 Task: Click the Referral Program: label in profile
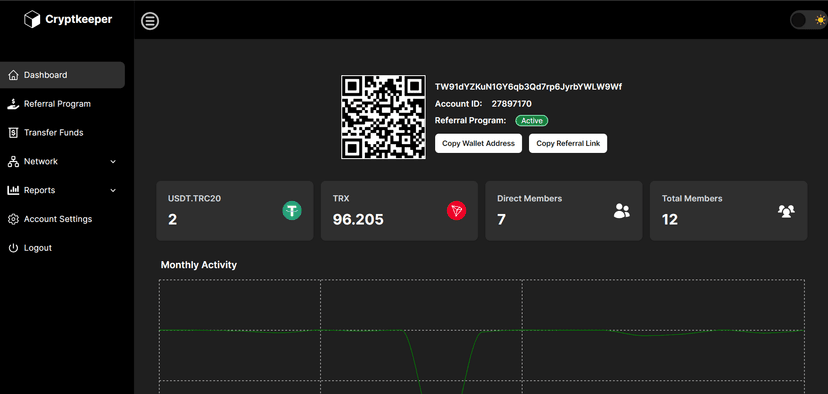(471, 121)
